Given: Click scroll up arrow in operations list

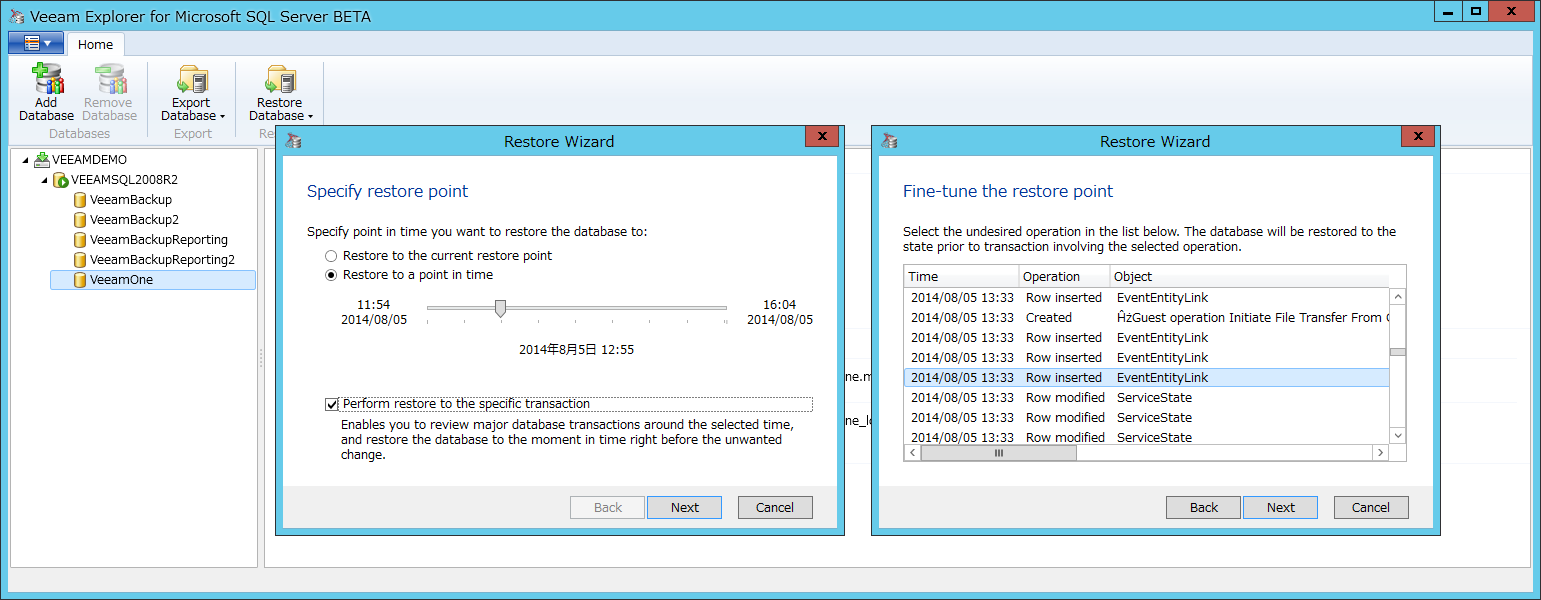Looking at the screenshot, I should [1398, 297].
